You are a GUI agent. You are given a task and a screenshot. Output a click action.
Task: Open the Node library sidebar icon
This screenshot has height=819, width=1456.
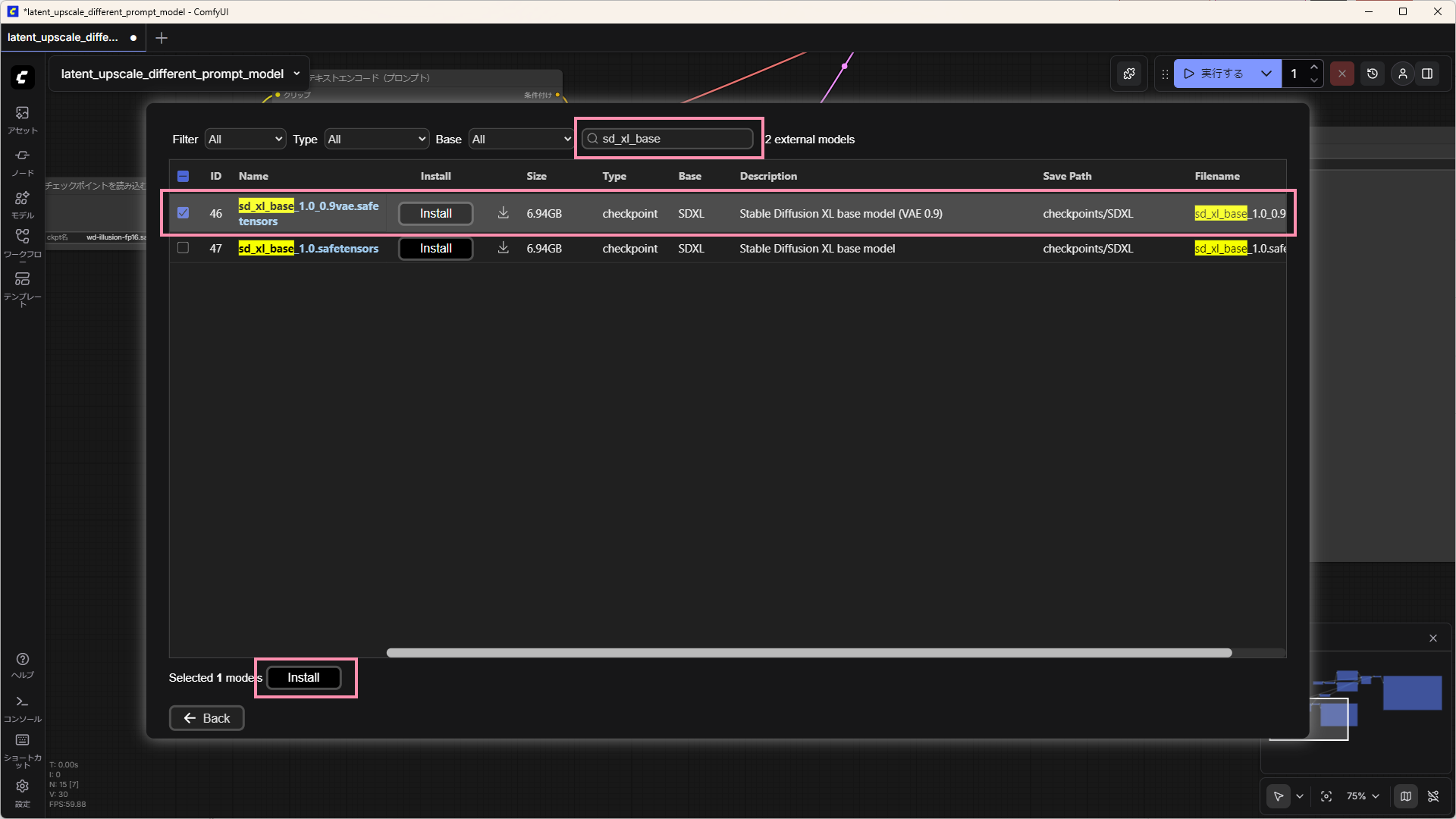coord(22,155)
